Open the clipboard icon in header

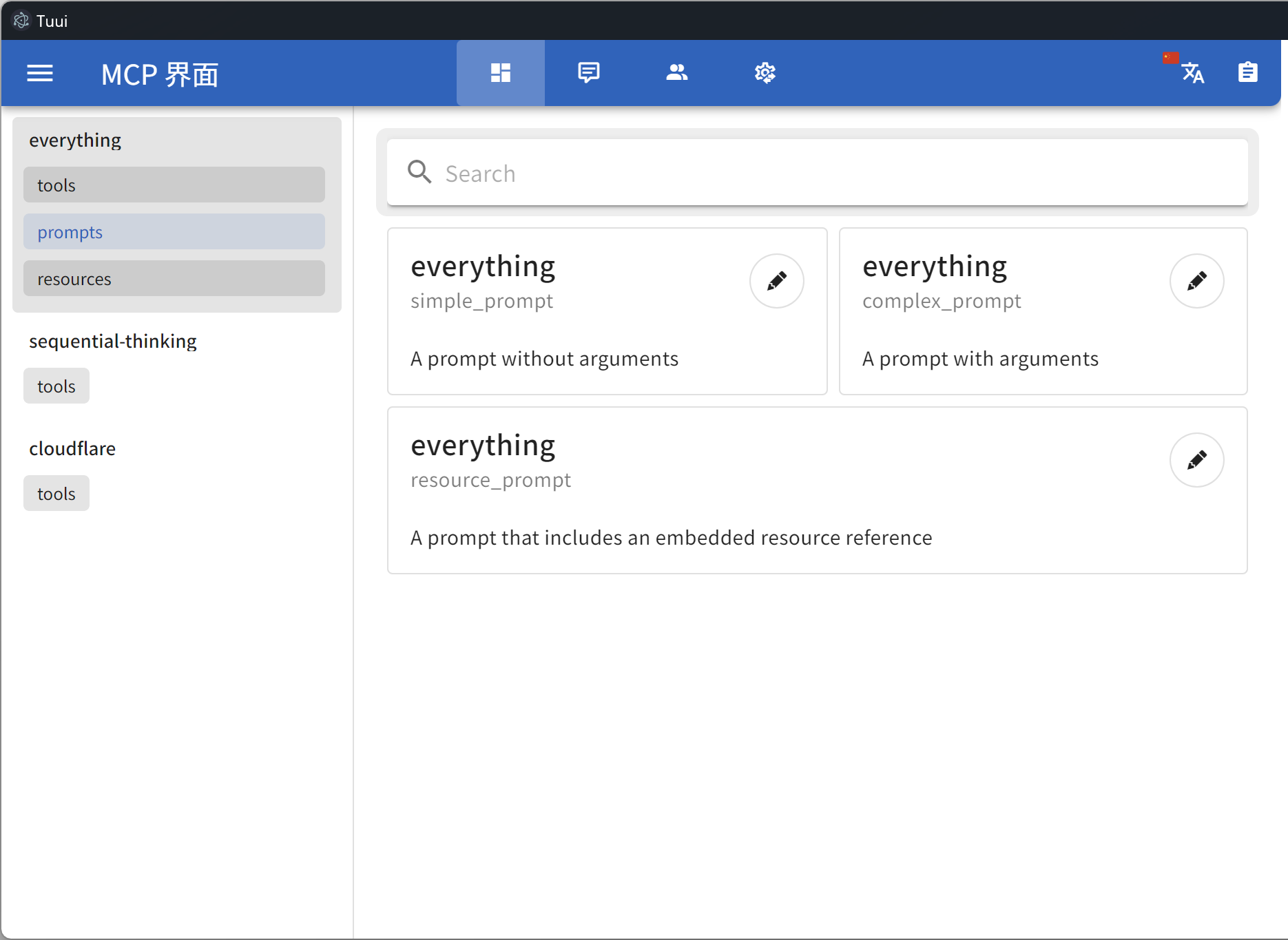[x=1247, y=73]
